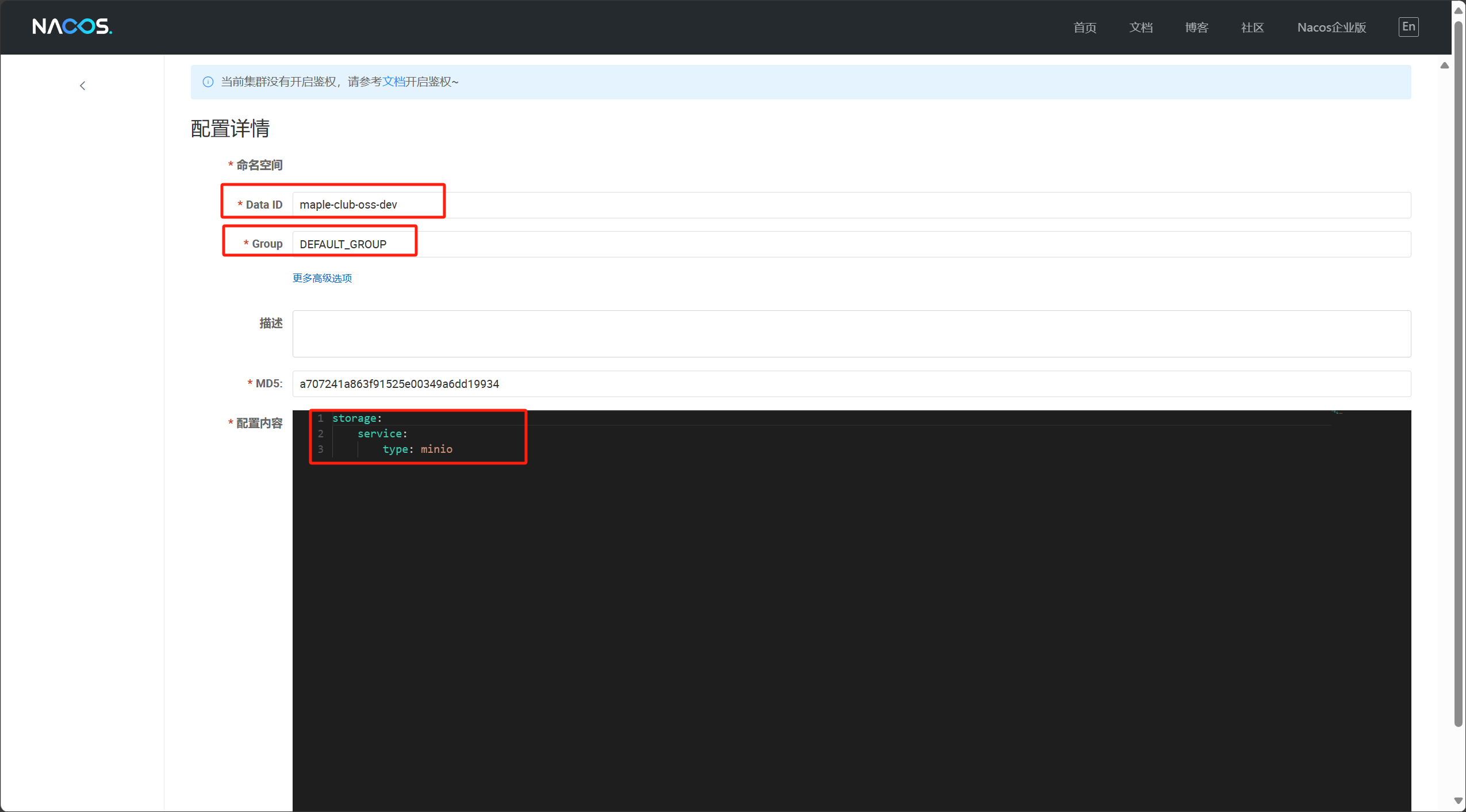Open the 首页 menu item
This screenshot has height=812, width=1466.
[x=1084, y=28]
